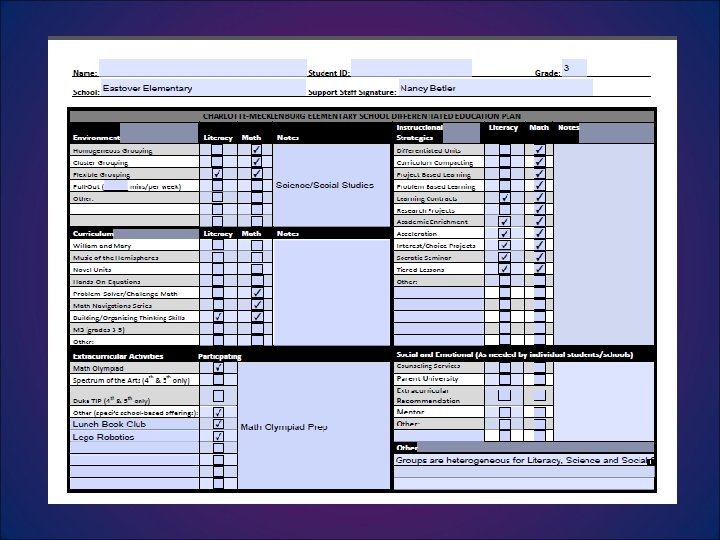Toggle Lunch Book Club Participating checkbox
The image size is (720, 540).
[x=219, y=424]
